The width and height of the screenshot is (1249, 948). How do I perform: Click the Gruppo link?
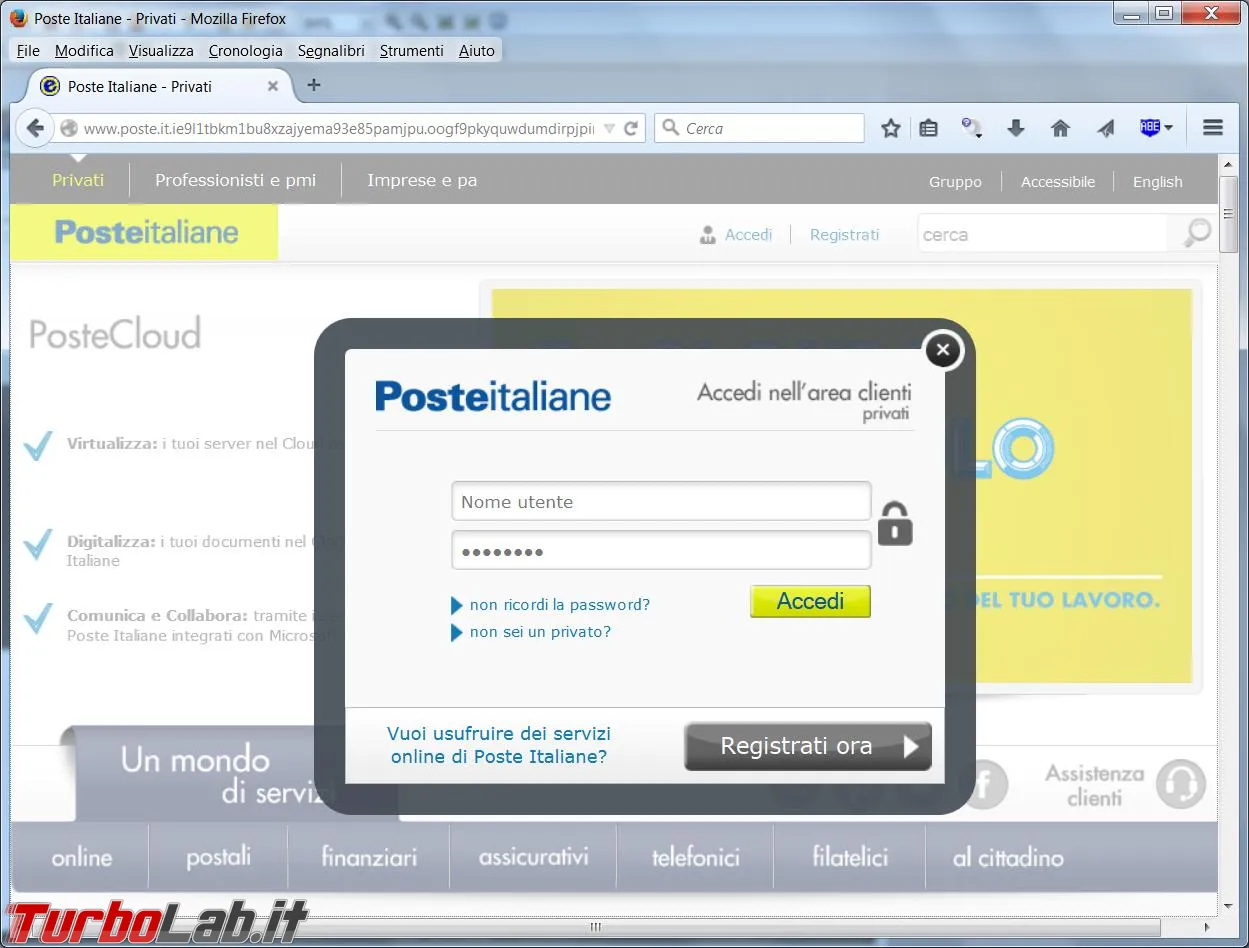[955, 182]
